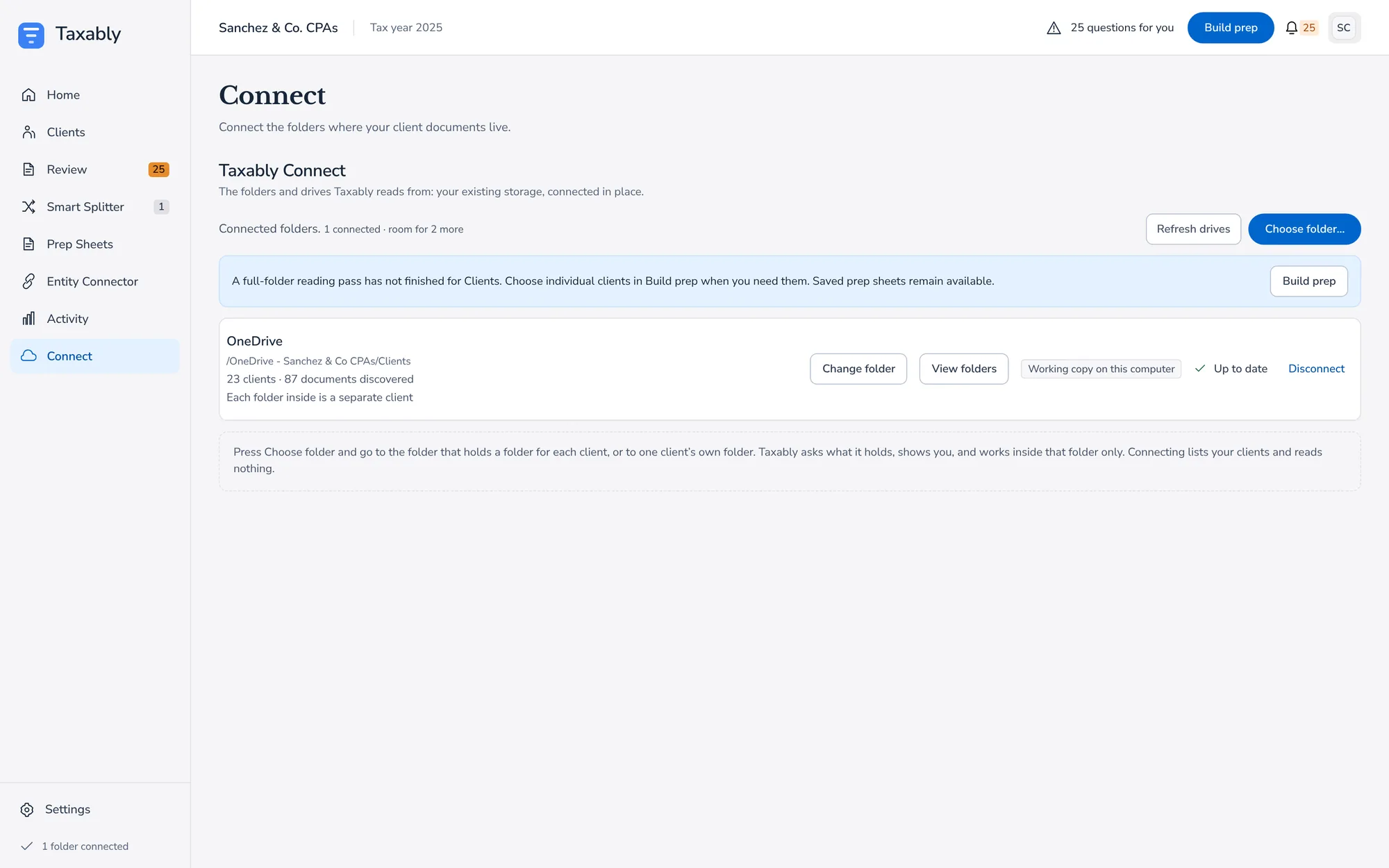Click the Taxably logo icon
The width and height of the screenshot is (1389, 868).
(31, 35)
